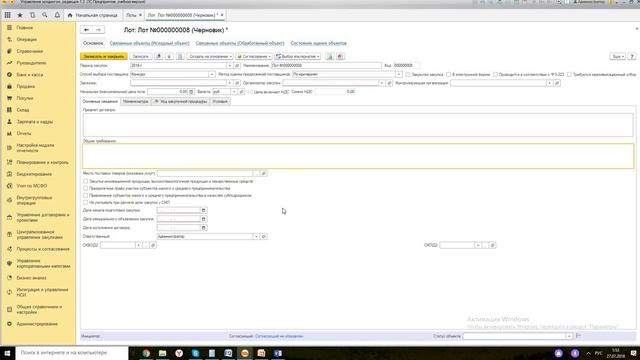The image size is (640, 360).
Task: Open 1C application icon in taskbar
Action: pos(245,353)
